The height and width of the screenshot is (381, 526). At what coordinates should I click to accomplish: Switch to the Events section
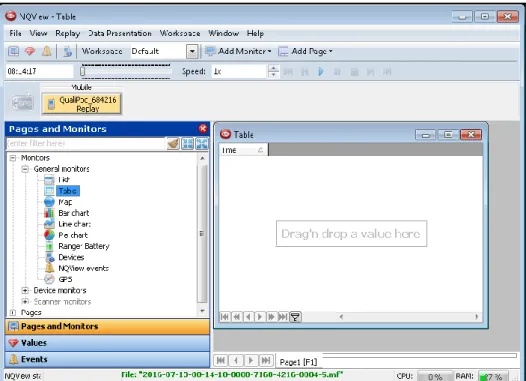click(107, 359)
